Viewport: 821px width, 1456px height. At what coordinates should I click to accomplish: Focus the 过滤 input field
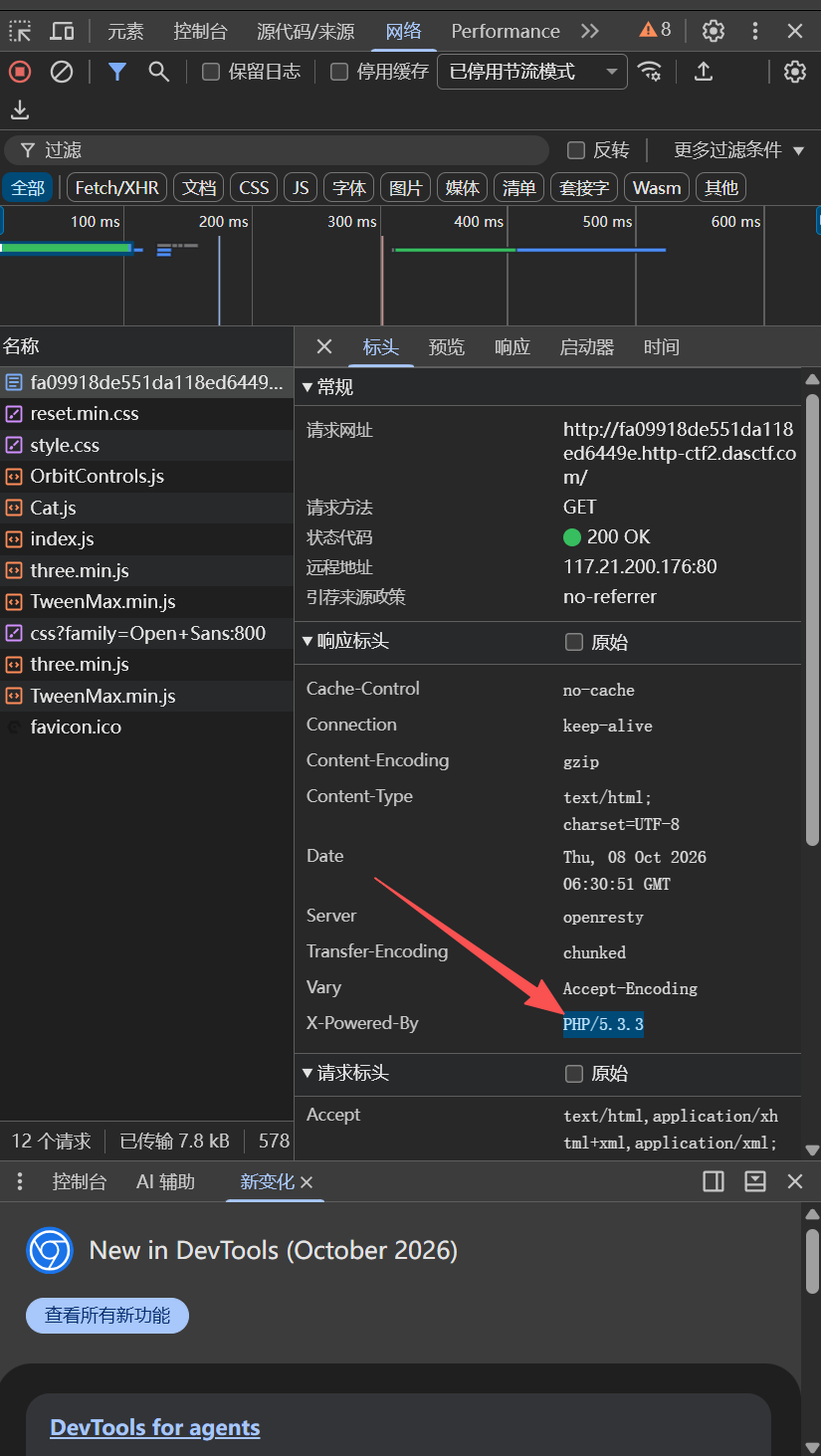277,150
